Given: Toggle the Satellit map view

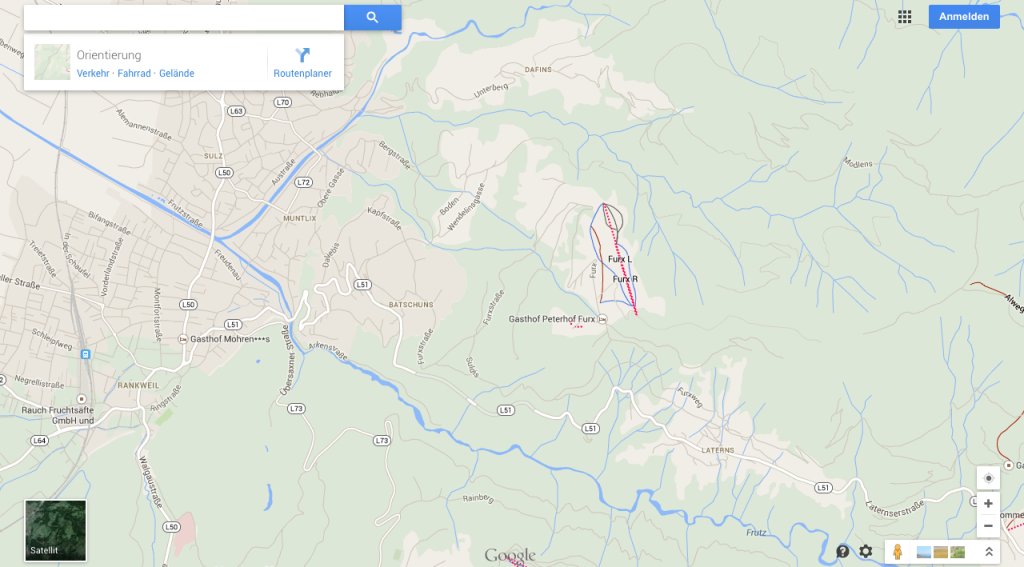Looking at the screenshot, I should (x=56, y=530).
